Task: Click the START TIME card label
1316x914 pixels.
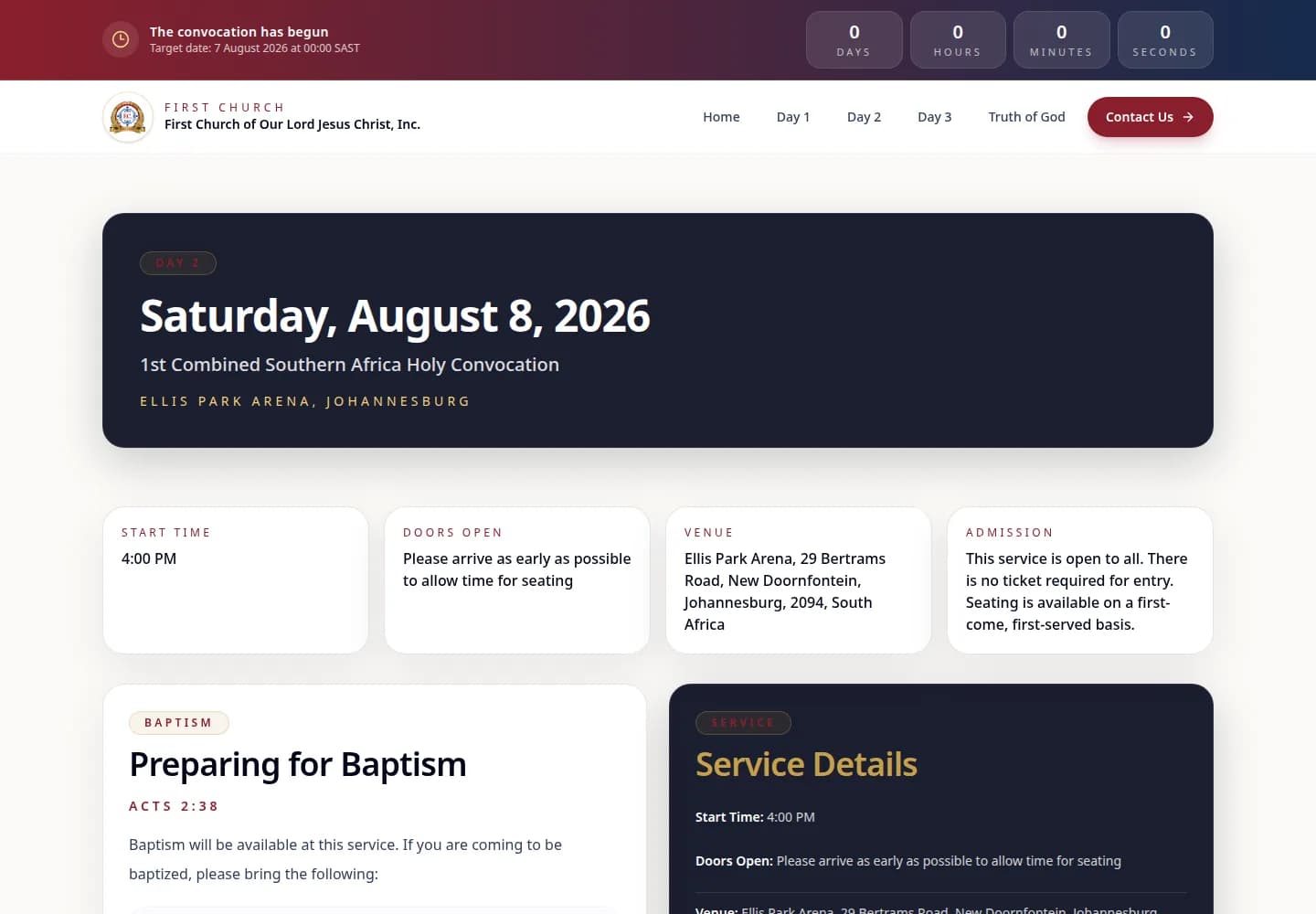Action: coord(166,533)
